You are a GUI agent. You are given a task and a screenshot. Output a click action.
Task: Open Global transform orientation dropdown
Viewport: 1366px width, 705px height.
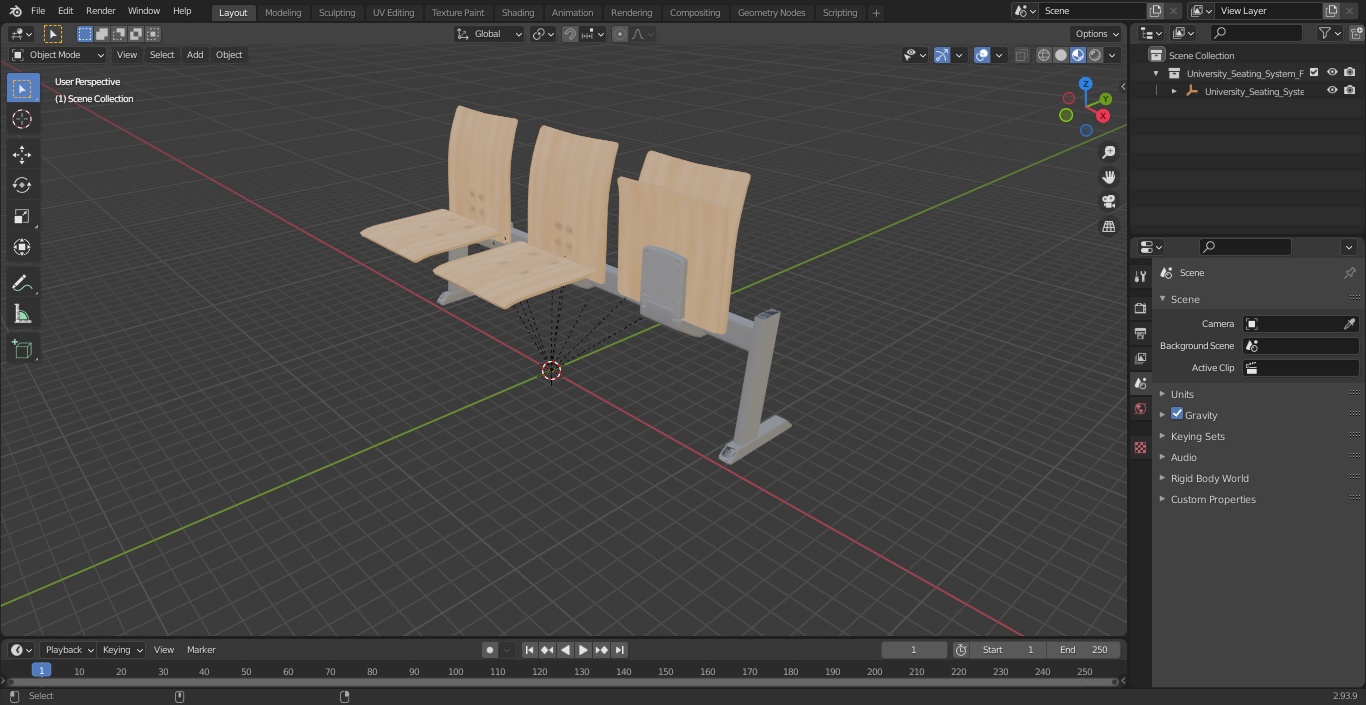tap(490, 34)
